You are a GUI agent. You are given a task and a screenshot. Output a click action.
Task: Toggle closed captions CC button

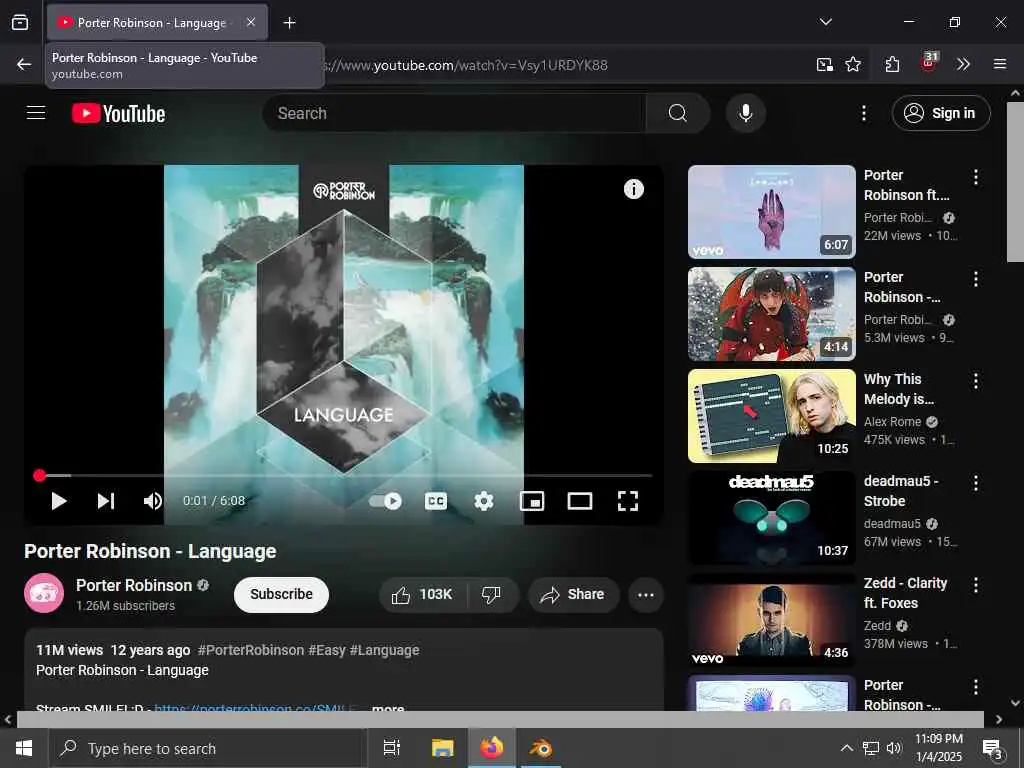coord(436,501)
